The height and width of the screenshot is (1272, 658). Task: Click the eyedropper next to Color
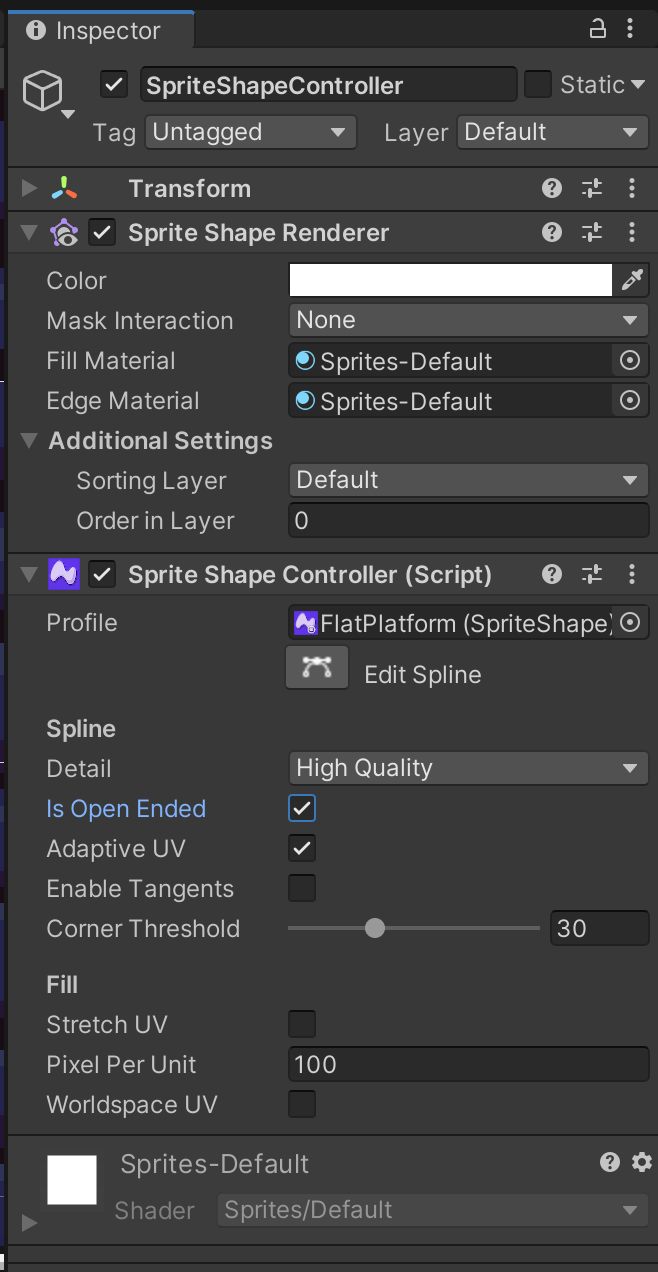coord(632,280)
